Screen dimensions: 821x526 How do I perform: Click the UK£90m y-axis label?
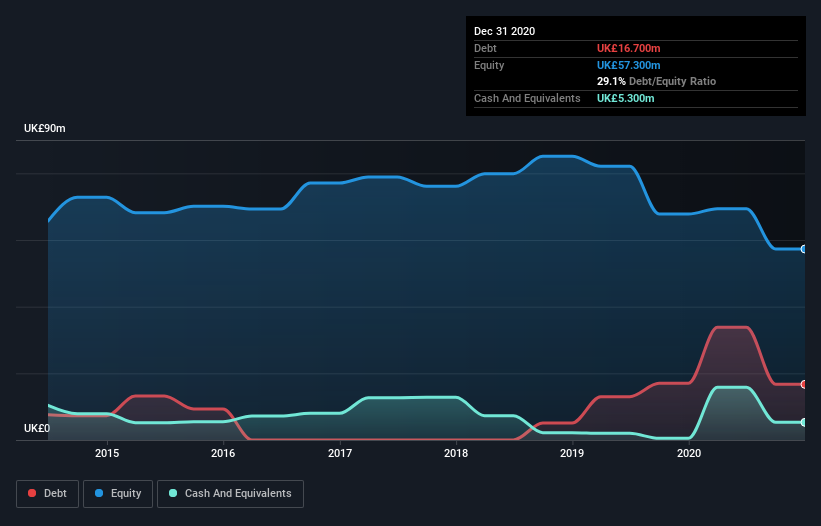[x=44, y=129]
